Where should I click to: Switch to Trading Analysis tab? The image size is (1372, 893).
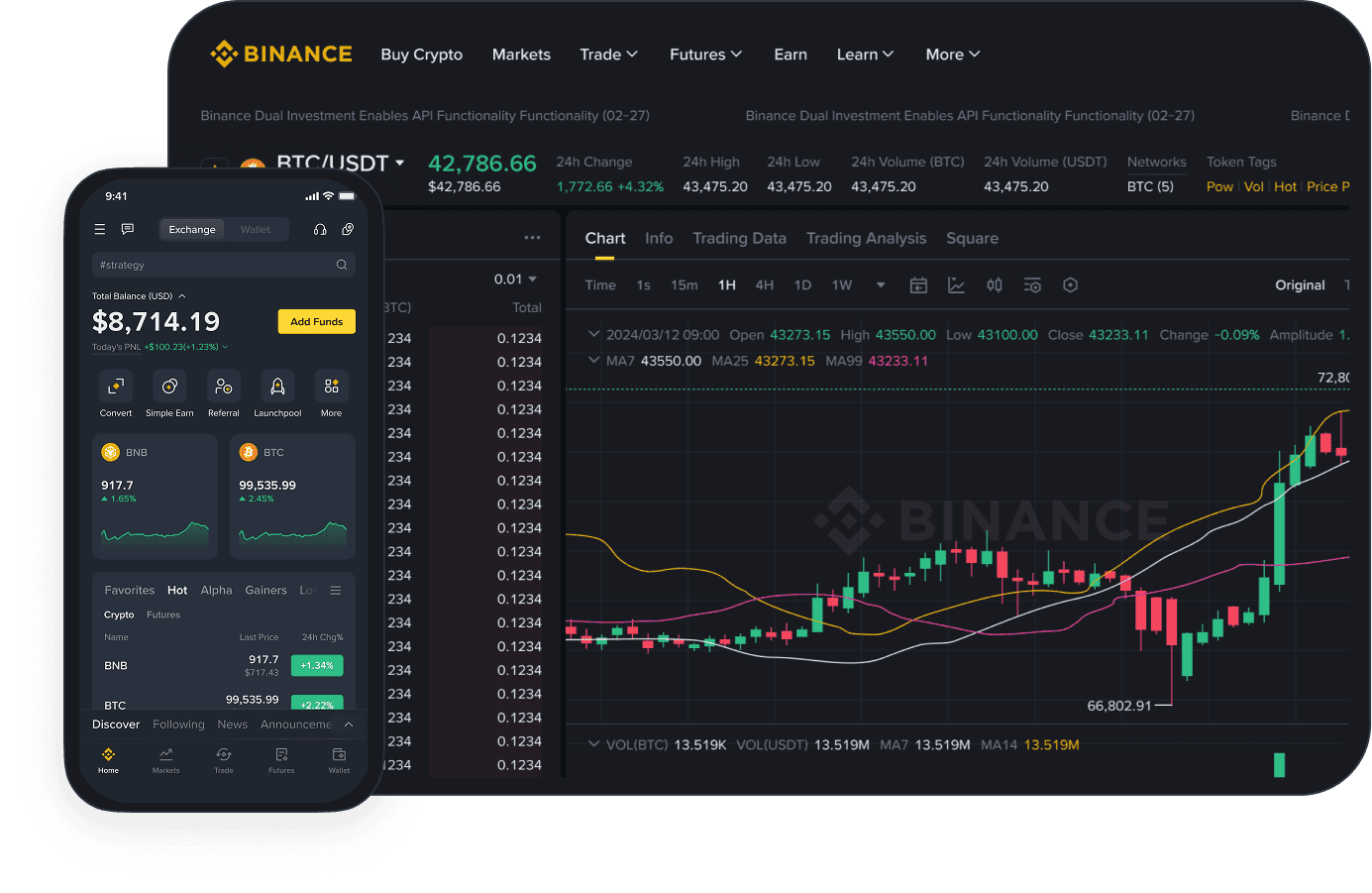click(867, 238)
